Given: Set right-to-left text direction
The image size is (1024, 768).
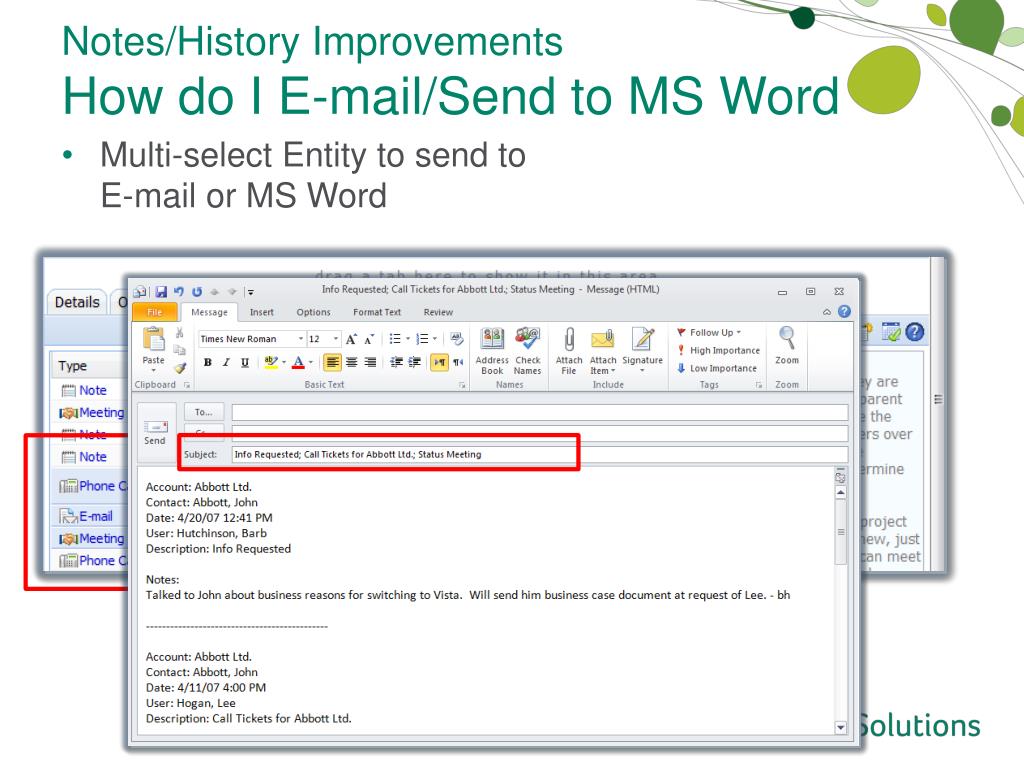Looking at the screenshot, I should (458, 362).
